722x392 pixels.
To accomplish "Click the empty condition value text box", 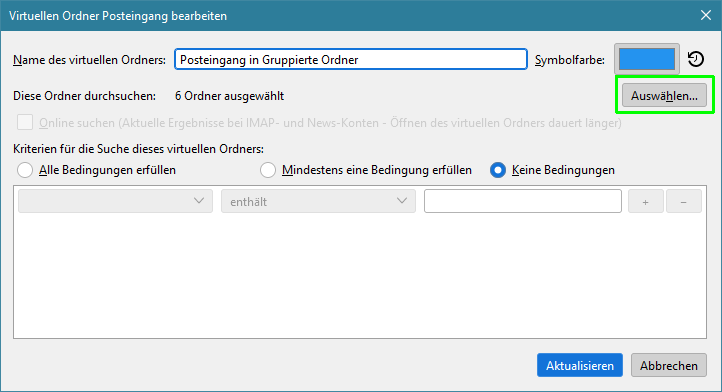I will click(523, 201).
